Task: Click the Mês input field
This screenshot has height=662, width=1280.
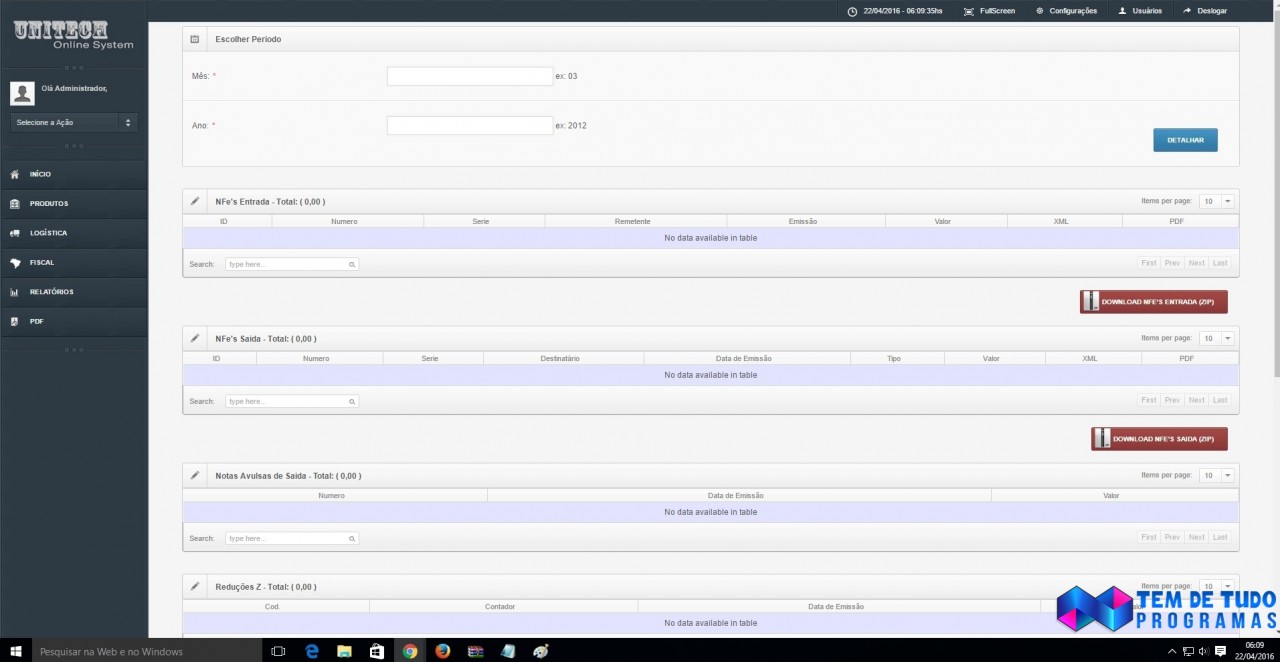Action: (x=469, y=75)
